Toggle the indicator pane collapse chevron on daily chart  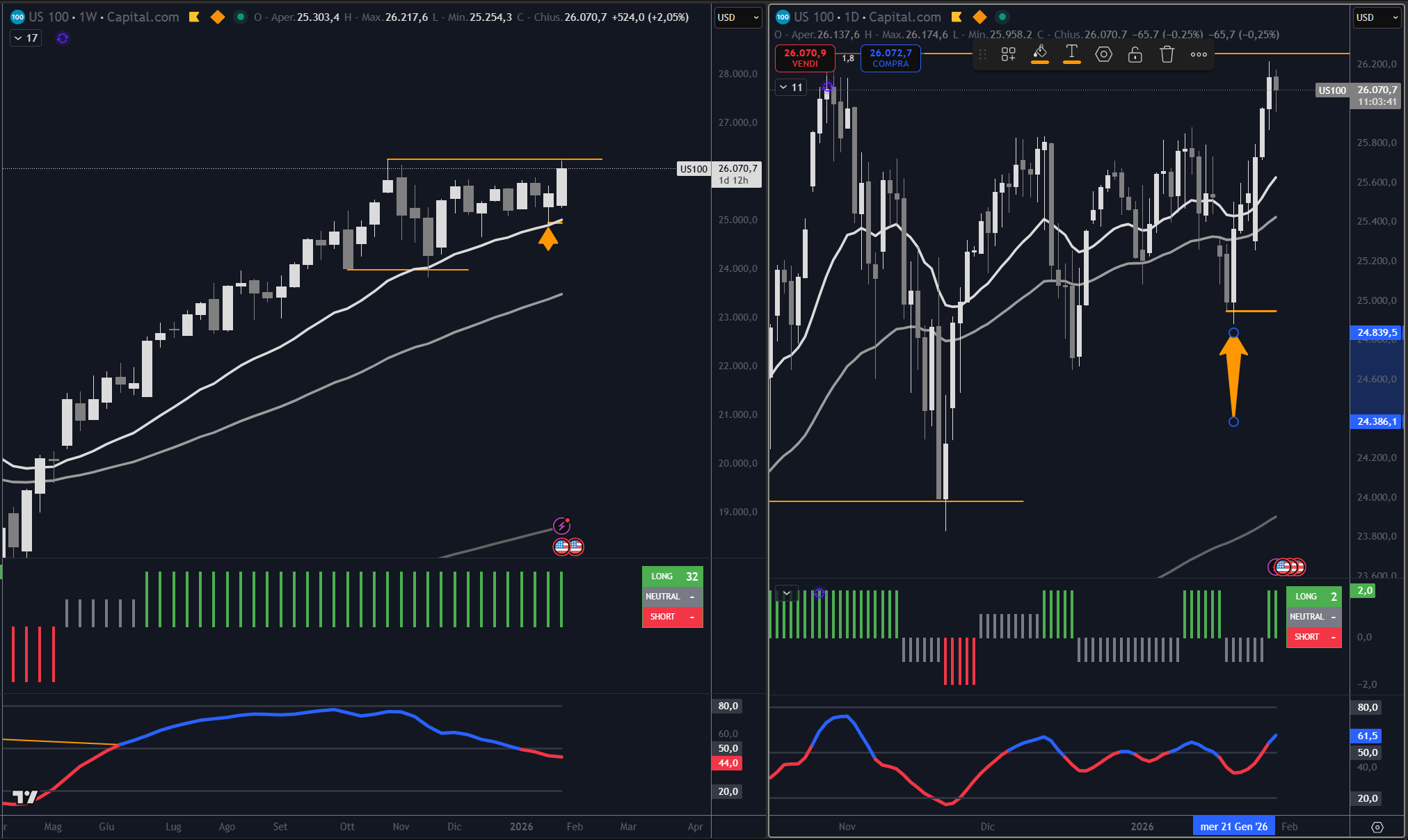(787, 593)
